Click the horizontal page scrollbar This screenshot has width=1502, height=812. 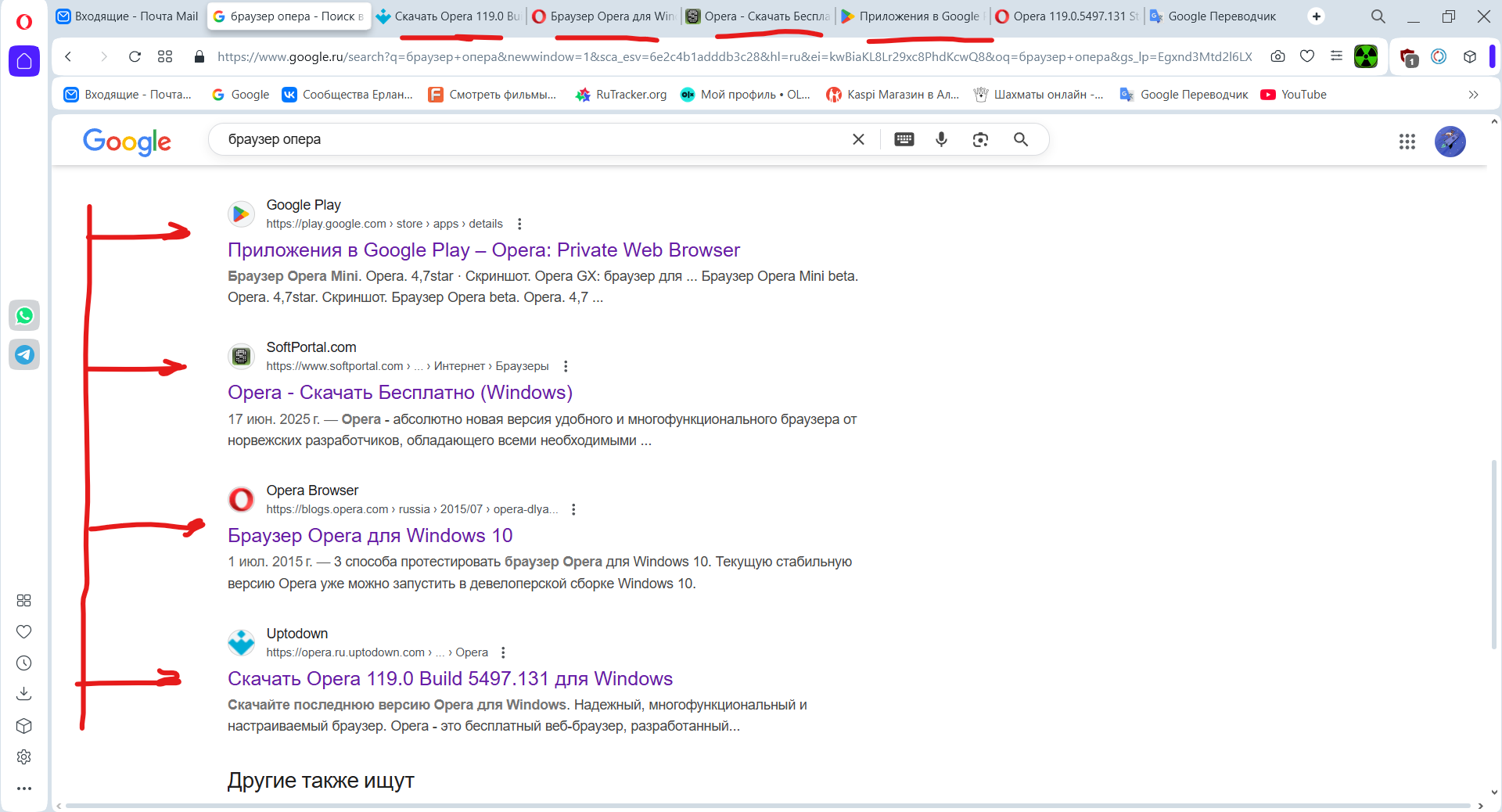tap(768, 805)
